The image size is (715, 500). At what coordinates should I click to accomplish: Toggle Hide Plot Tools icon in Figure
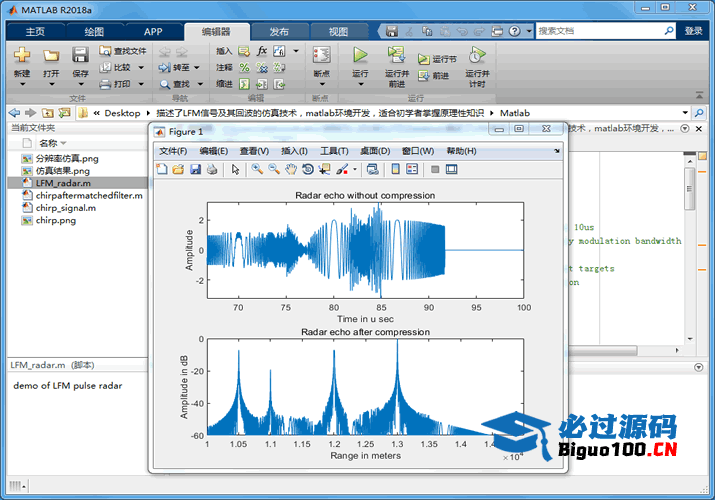point(435,170)
